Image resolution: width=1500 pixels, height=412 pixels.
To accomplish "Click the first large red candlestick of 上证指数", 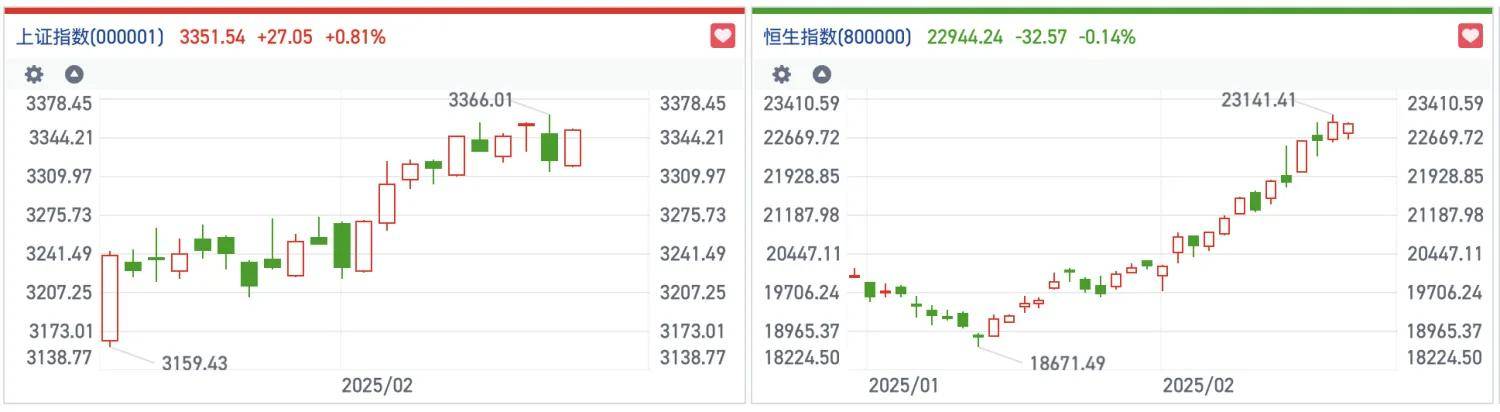I will tap(109, 298).
